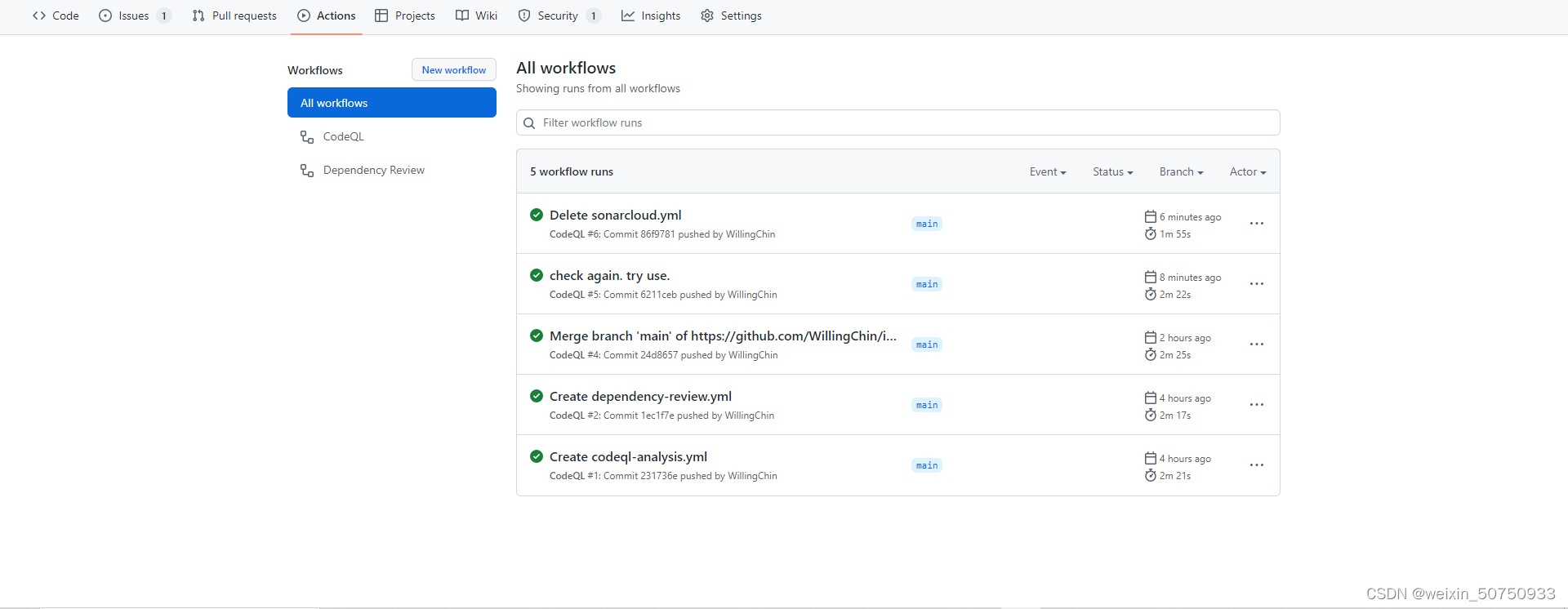Click stopwatch icon beside '2m 21s'

[x=1151, y=475]
